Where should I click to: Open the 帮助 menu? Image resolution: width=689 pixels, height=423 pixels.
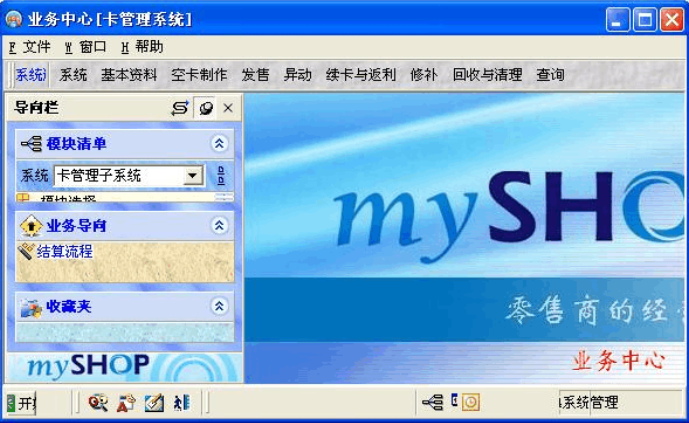142,47
